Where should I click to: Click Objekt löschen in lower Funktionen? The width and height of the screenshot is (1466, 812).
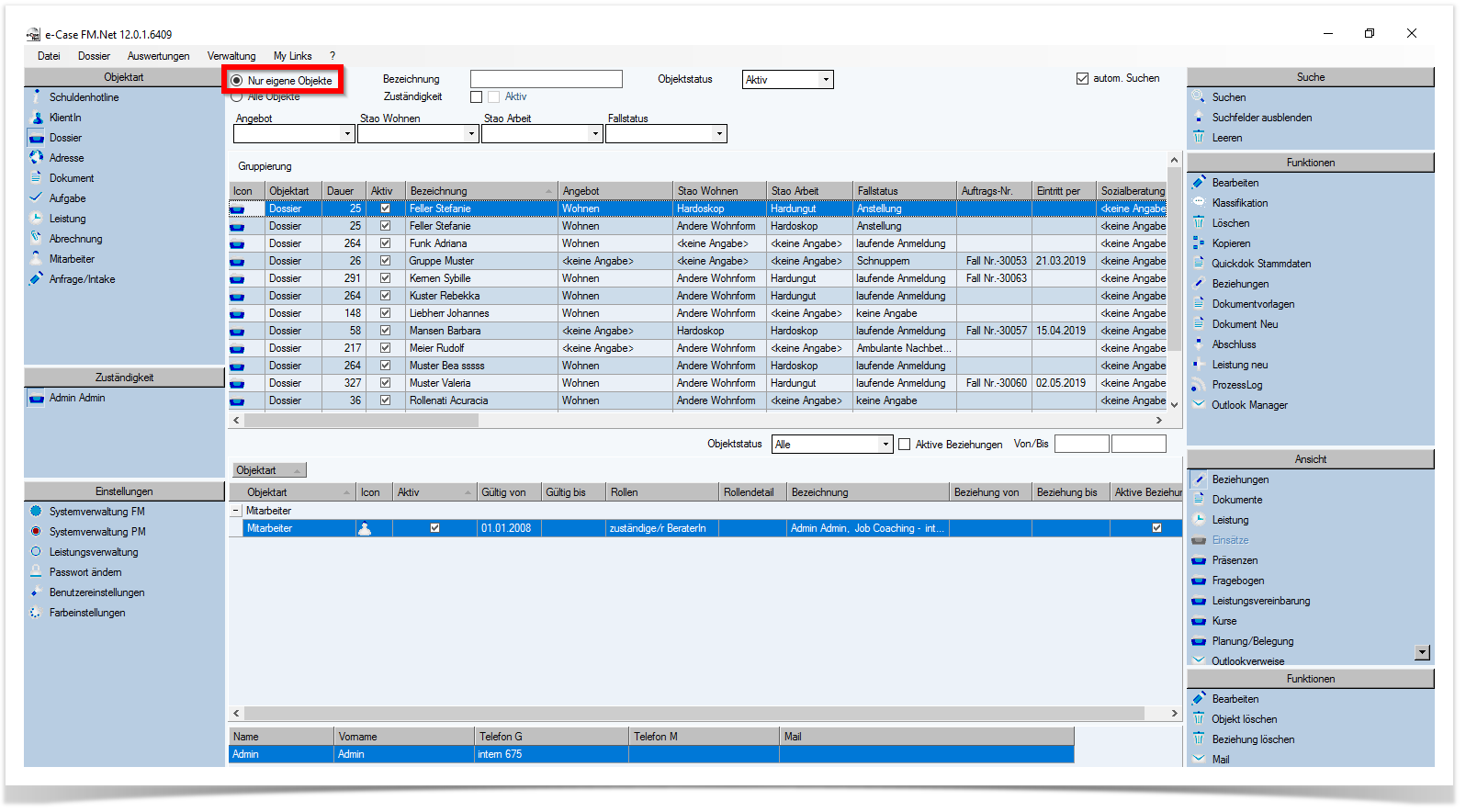1244,719
